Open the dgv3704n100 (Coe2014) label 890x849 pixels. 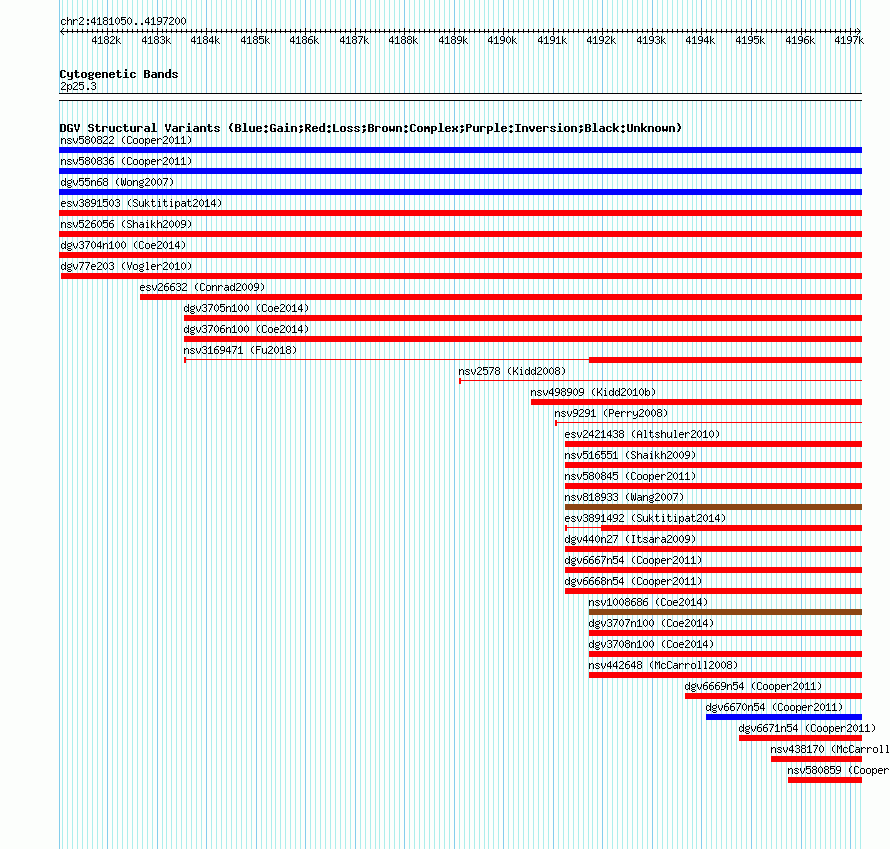click(x=123, y=245)
